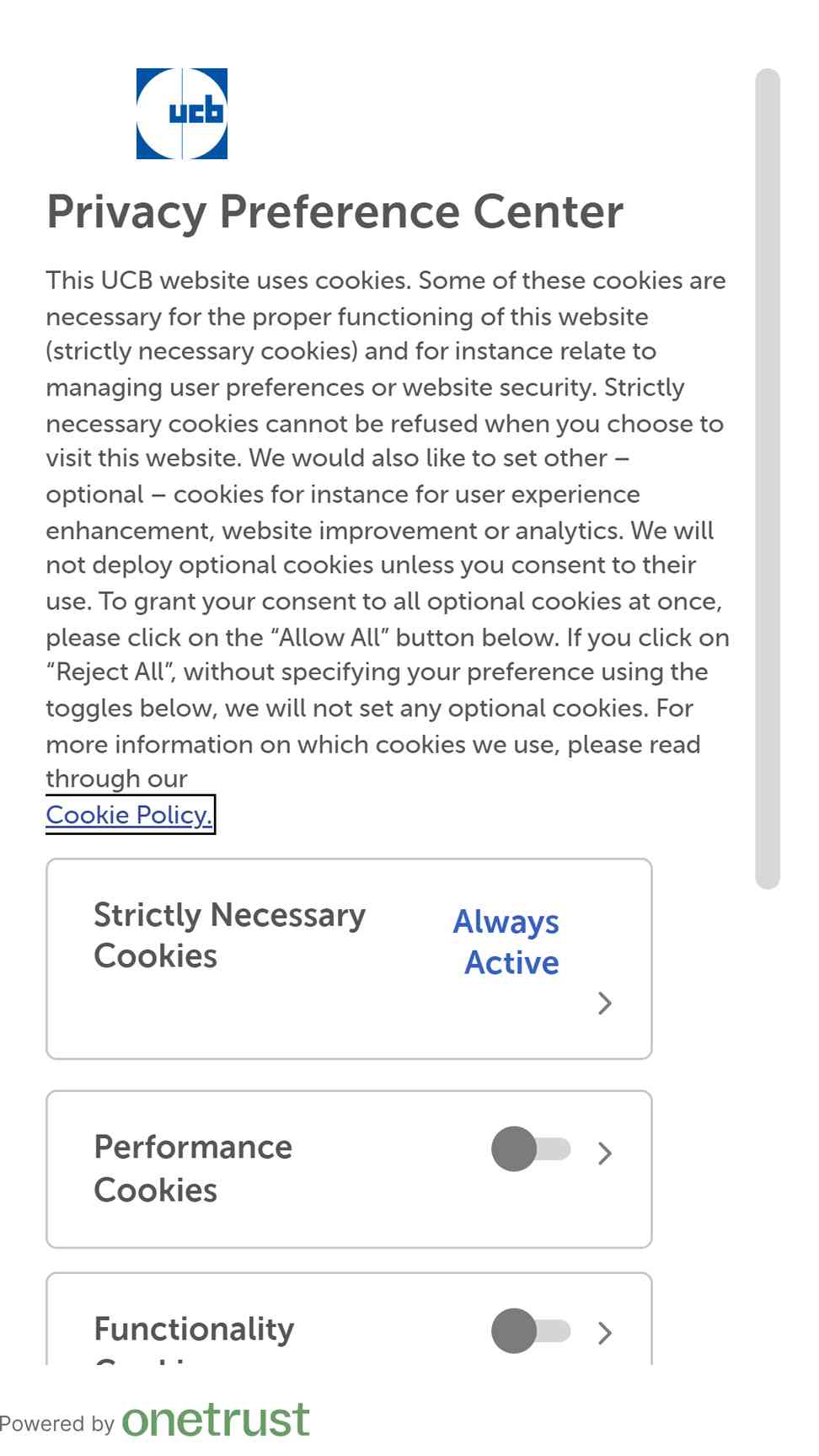Expand Performance Cookies details arrow
The width and height of the screenshot is (819, 1456).
pyautogui.click(x=604, y=1153)
